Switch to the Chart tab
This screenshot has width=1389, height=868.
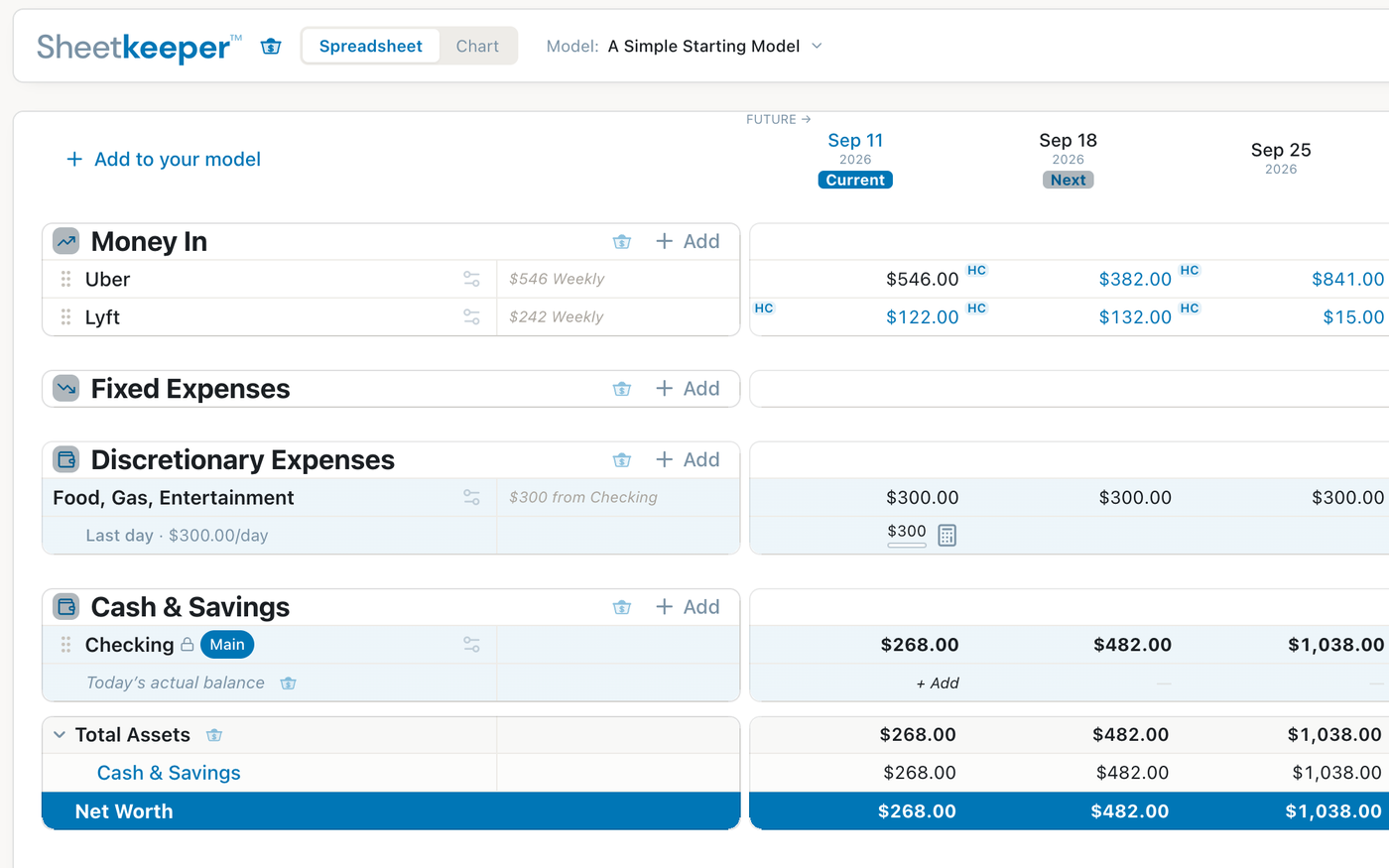point(477,47)
